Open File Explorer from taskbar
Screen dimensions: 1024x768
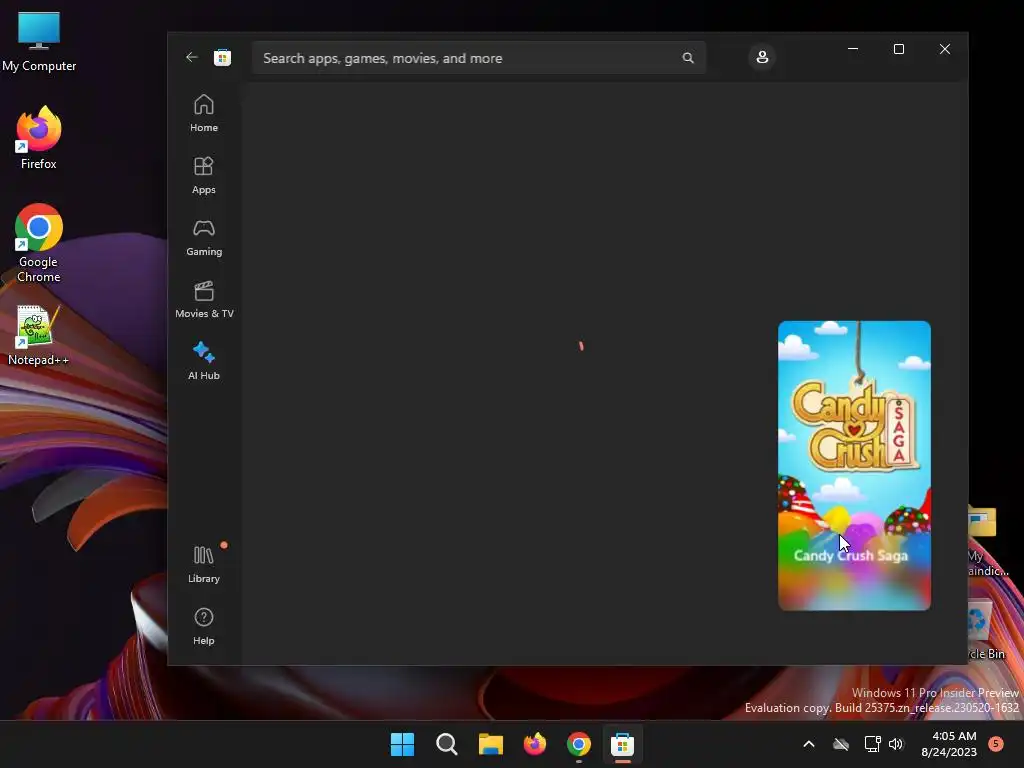[x=490, y=744]
